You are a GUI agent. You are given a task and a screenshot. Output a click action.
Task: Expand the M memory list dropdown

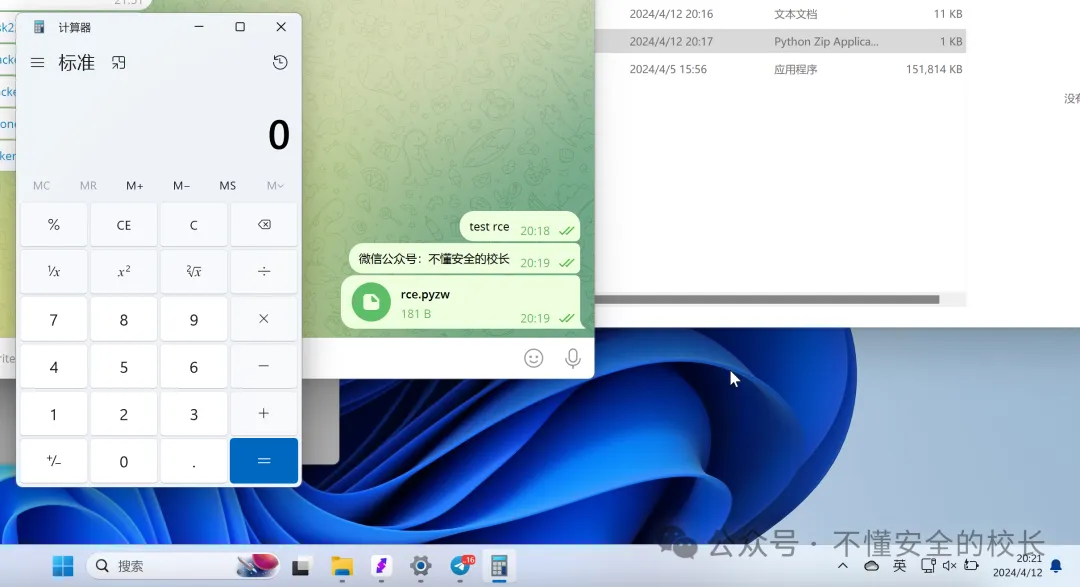coord(275,186)
